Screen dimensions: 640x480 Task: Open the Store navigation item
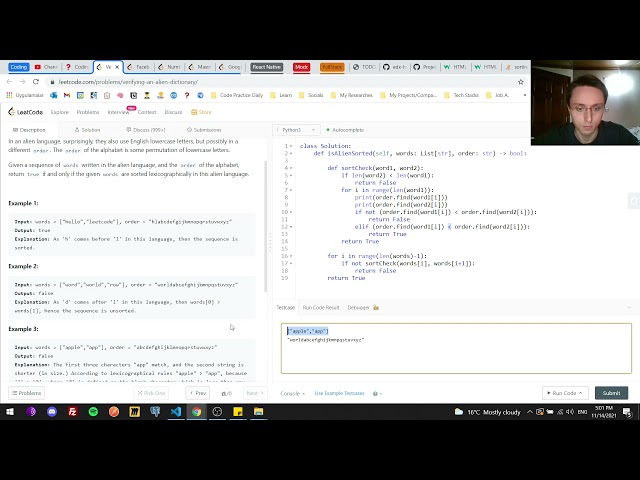[201, 112]
